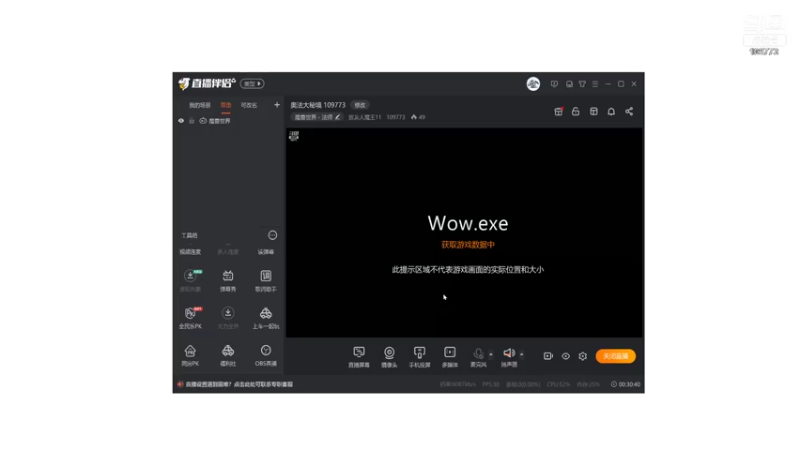Image resolution: width=800 pixels, height=450 pixels.
Task: Start recording with the camcorder icon
Action: [x=548, y=356]
